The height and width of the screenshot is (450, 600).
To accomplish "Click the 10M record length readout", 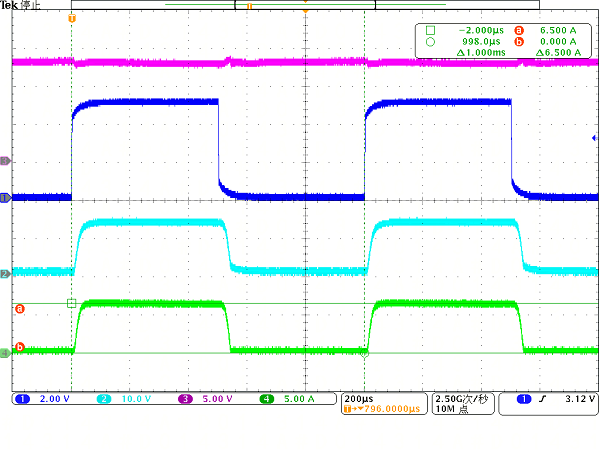I will point(452,409).
